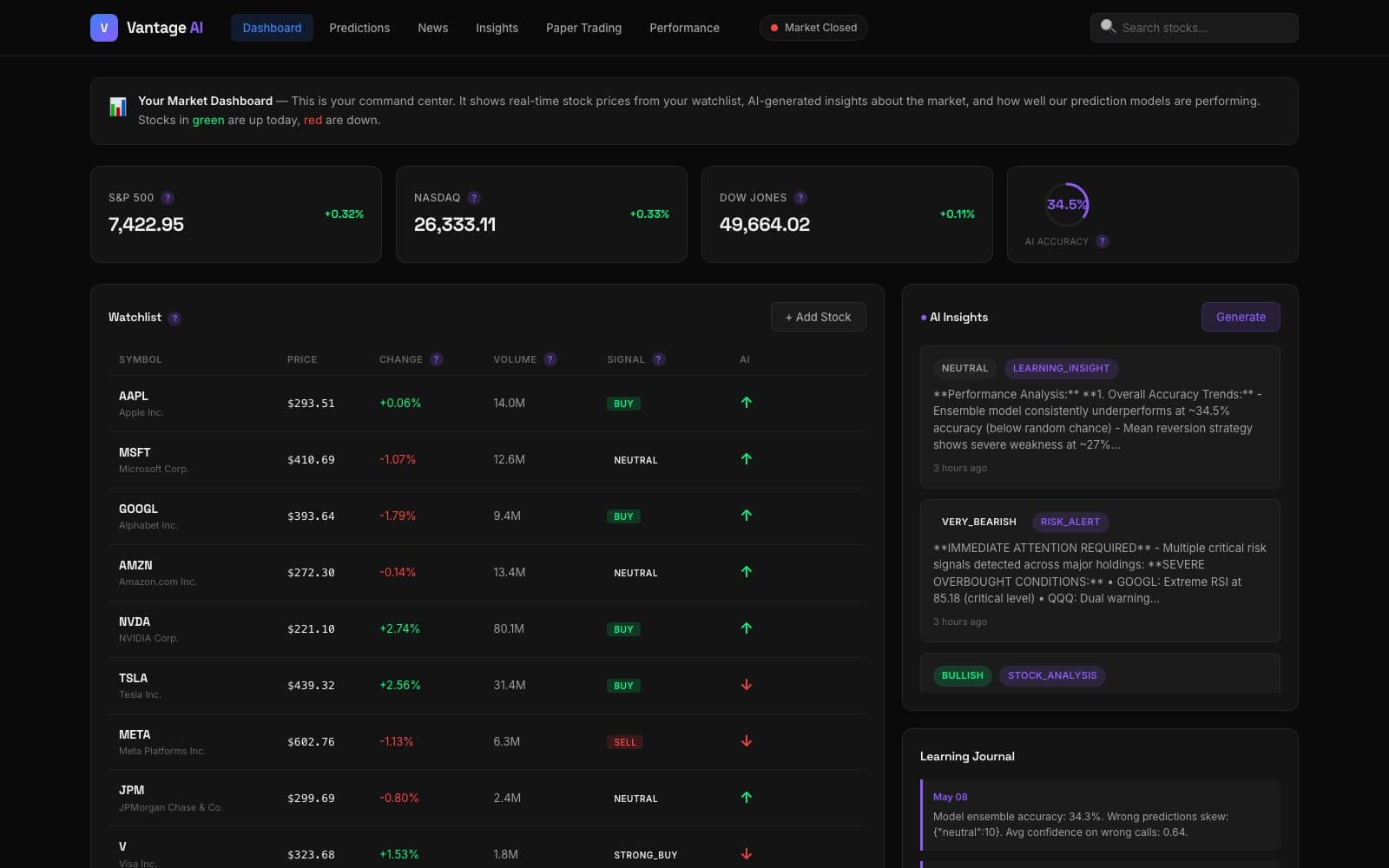This screenshot has height=868, width=1389.
Task: Open the Insights tab
Action: 497,28
